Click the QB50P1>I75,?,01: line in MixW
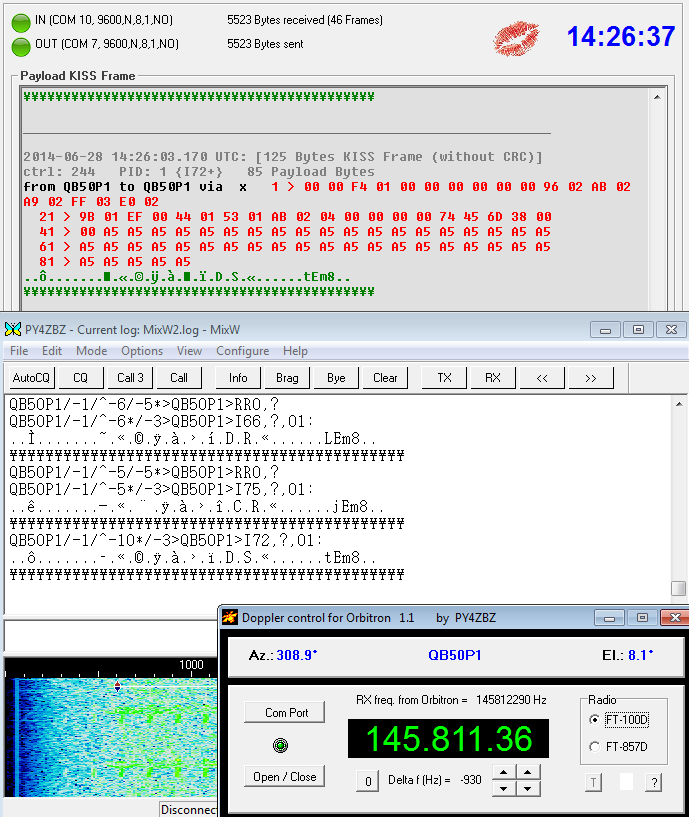This screenshot has width=689, height=817. click(x=162, y=489)
